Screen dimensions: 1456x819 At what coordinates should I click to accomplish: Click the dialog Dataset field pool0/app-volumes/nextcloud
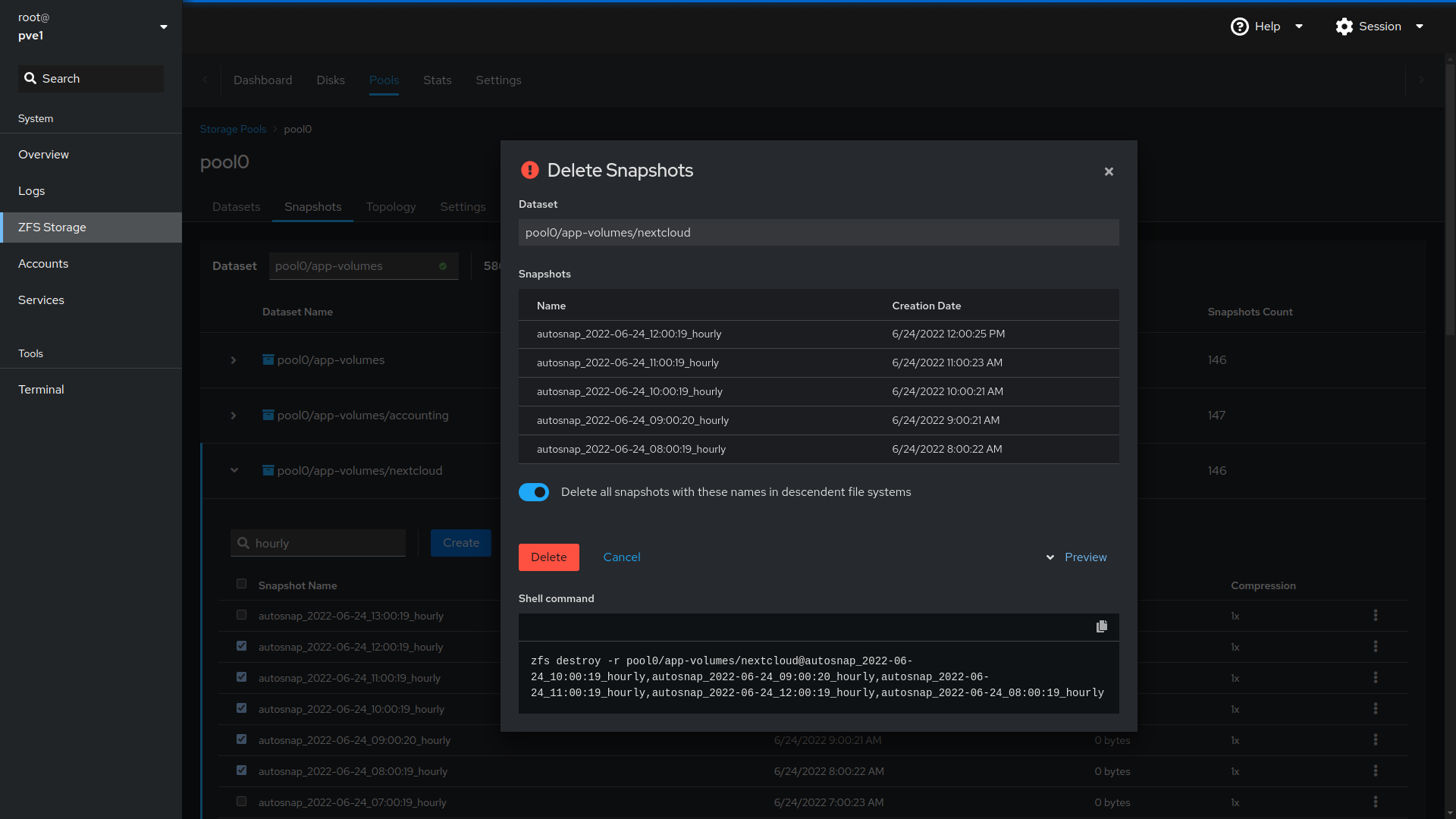coord(819,233)
